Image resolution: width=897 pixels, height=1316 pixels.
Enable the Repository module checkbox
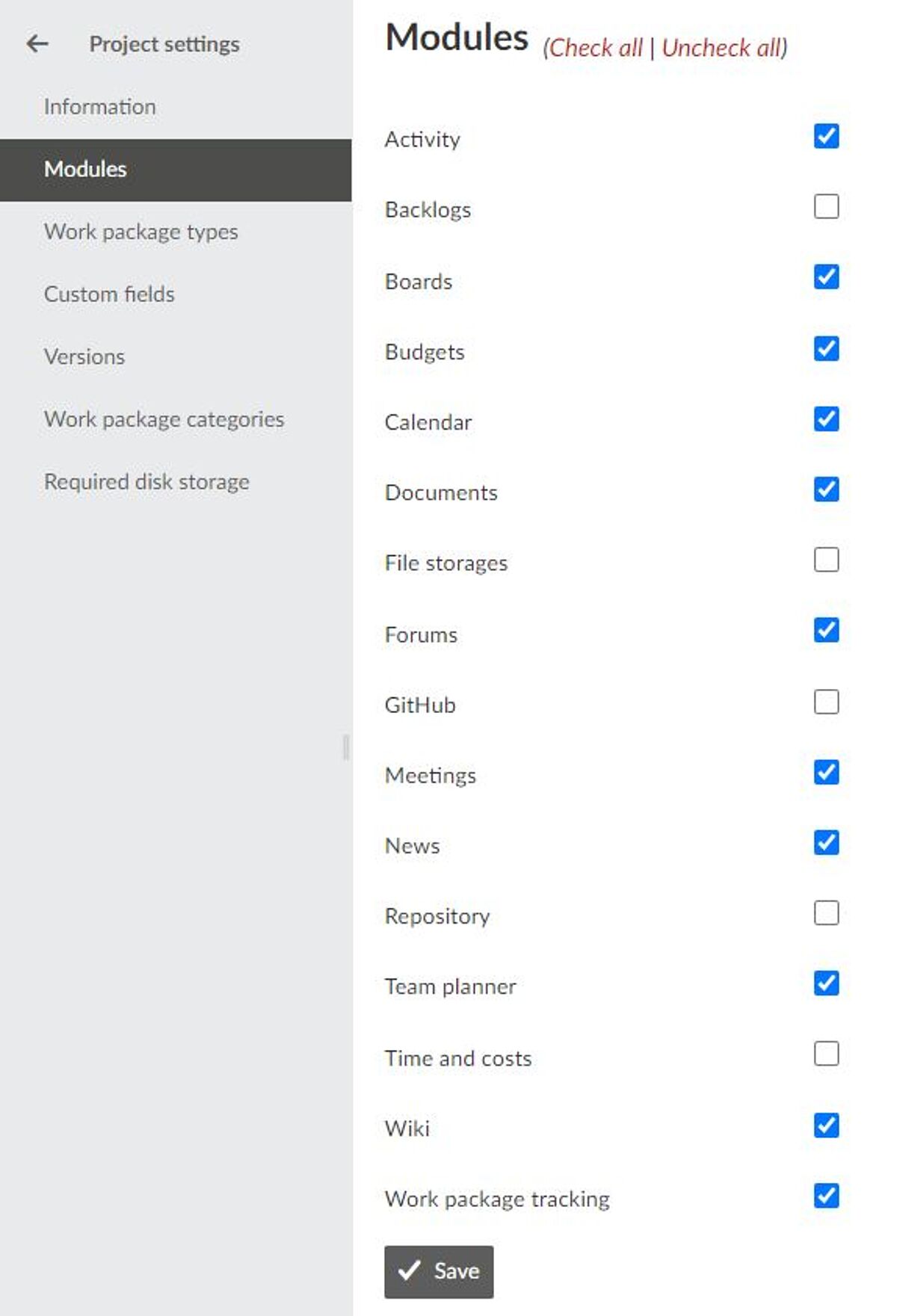(x=826, y=913)
